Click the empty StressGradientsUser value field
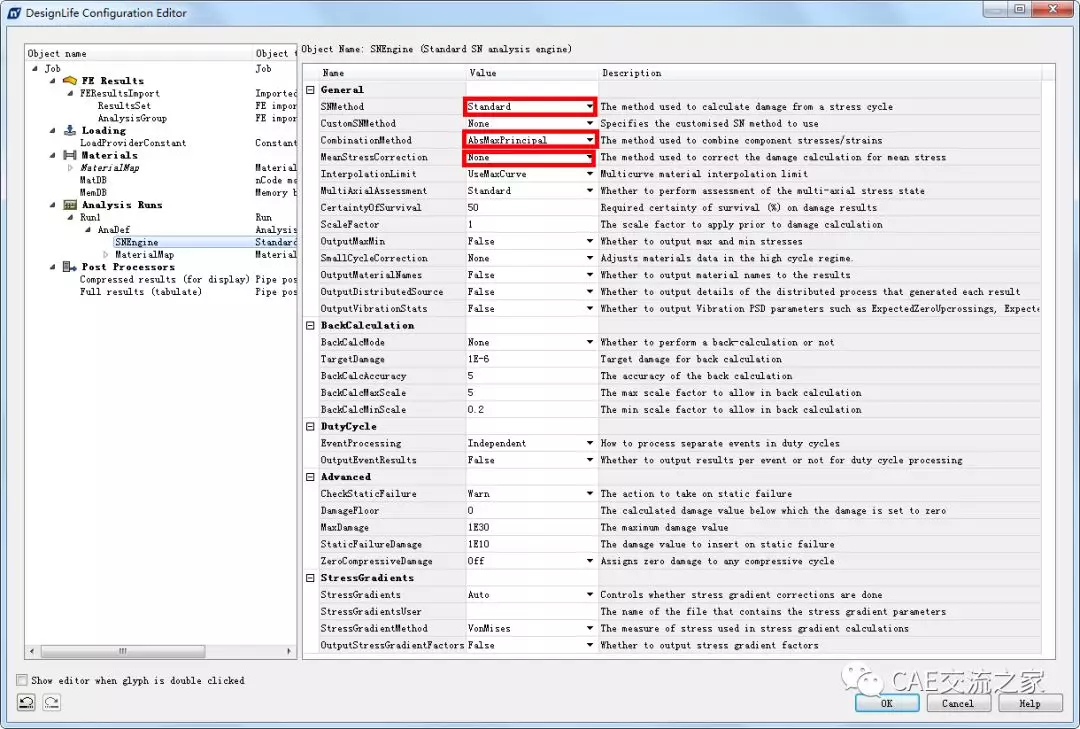The width and height of the screenshot is (1080, 729). [x=530, y=612]
